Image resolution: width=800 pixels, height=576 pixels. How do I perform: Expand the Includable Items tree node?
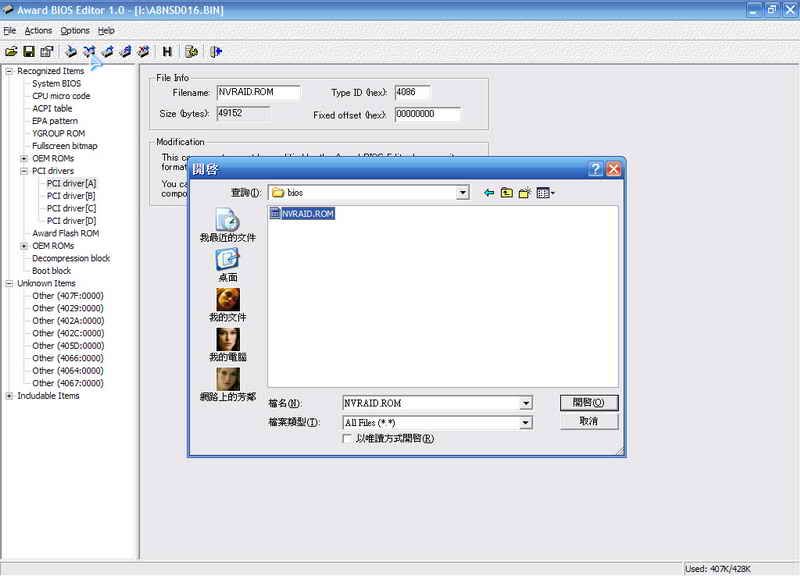[x=10, y=396]
